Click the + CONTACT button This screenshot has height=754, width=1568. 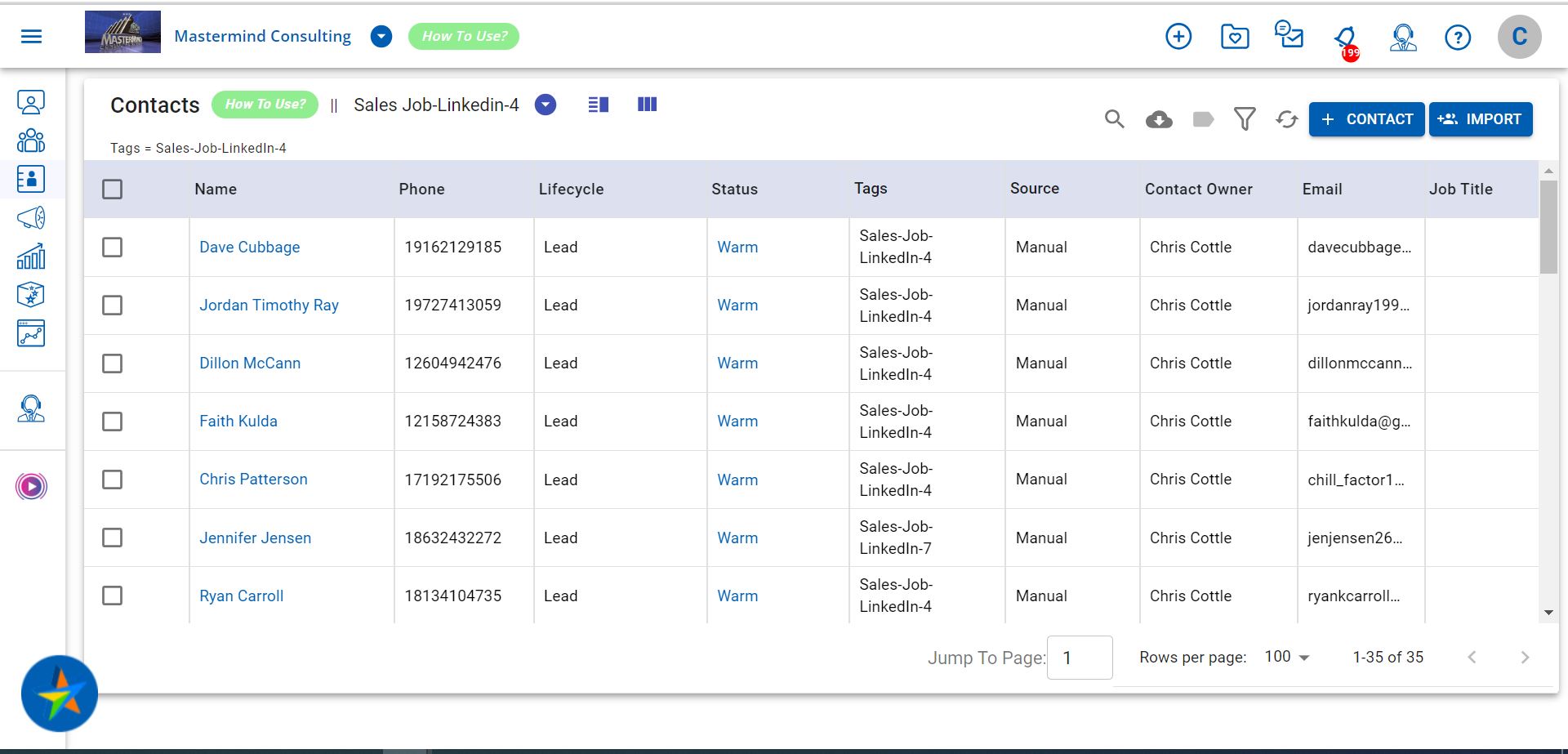pyautogui.click(x=1366, y=119)
